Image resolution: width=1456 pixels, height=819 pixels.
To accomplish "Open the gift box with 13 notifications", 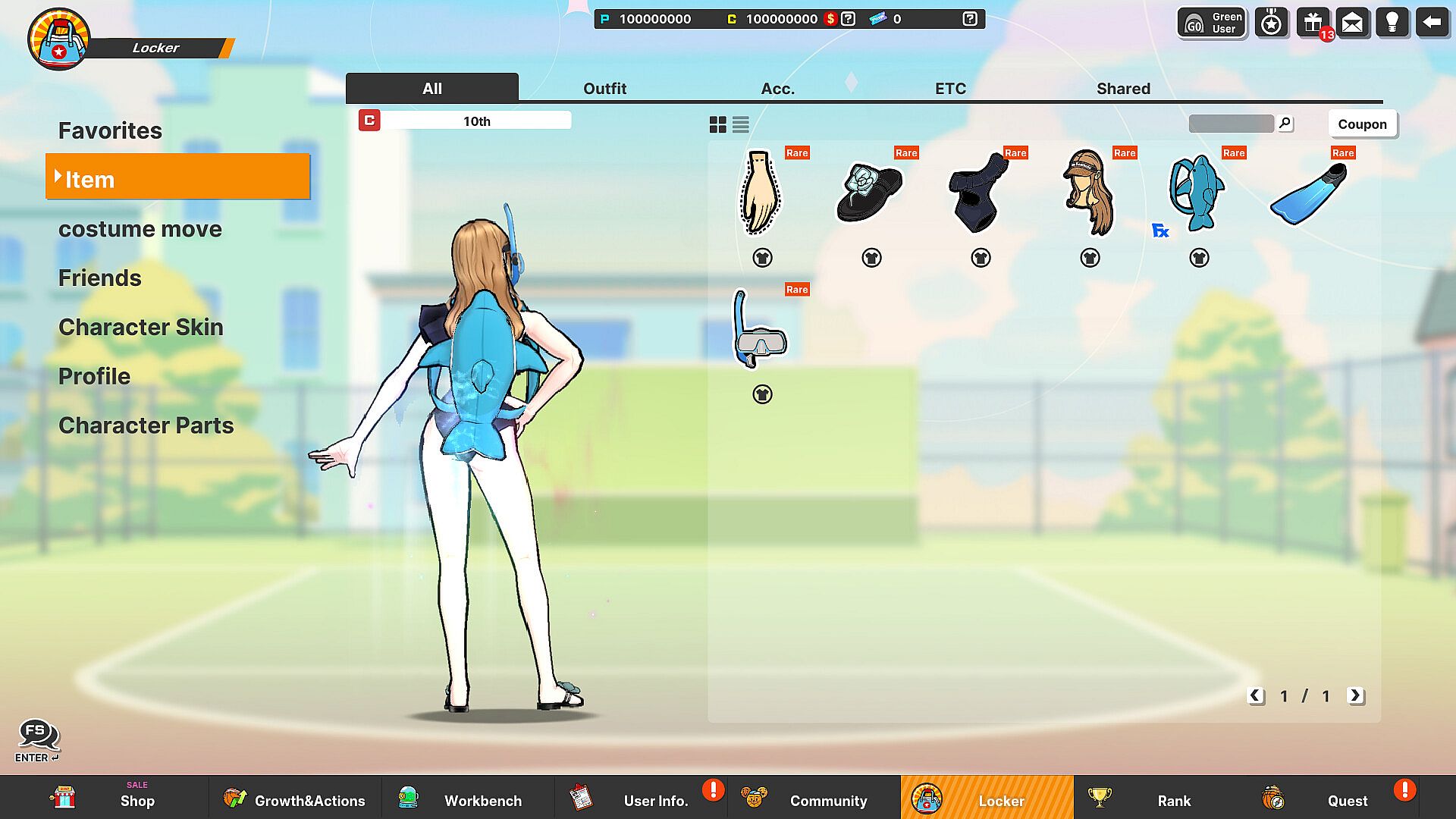I will [1313, 23].
